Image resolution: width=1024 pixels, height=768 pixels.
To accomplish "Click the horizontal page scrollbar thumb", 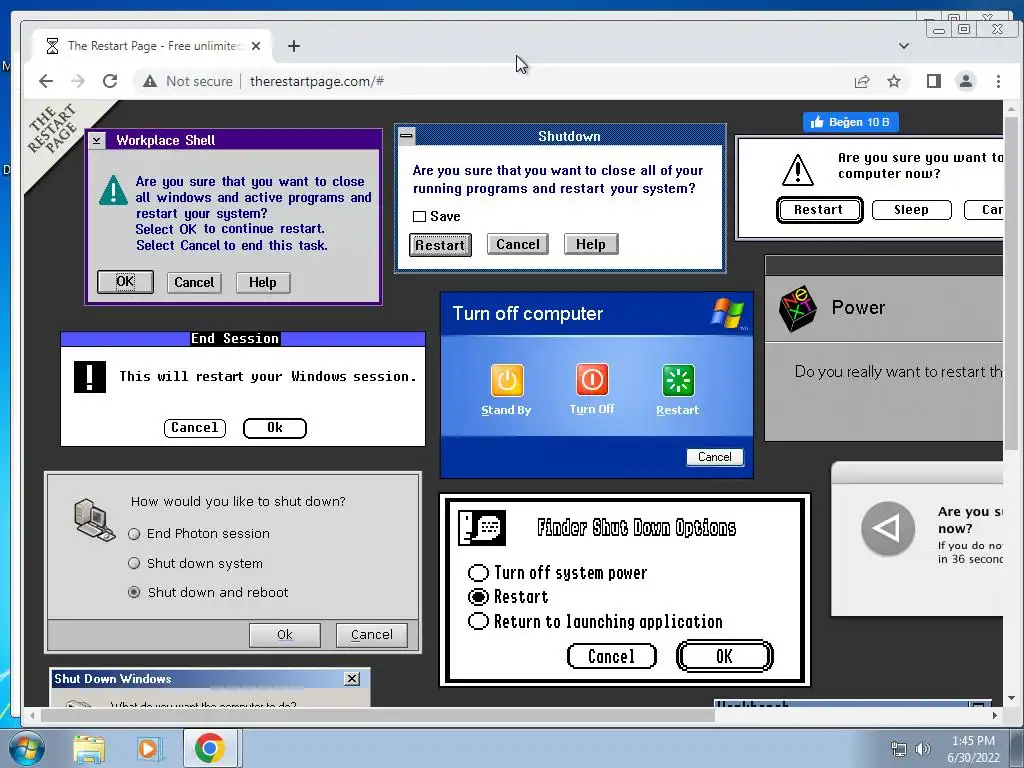I will pyautogui.click(x=377, y=716).
